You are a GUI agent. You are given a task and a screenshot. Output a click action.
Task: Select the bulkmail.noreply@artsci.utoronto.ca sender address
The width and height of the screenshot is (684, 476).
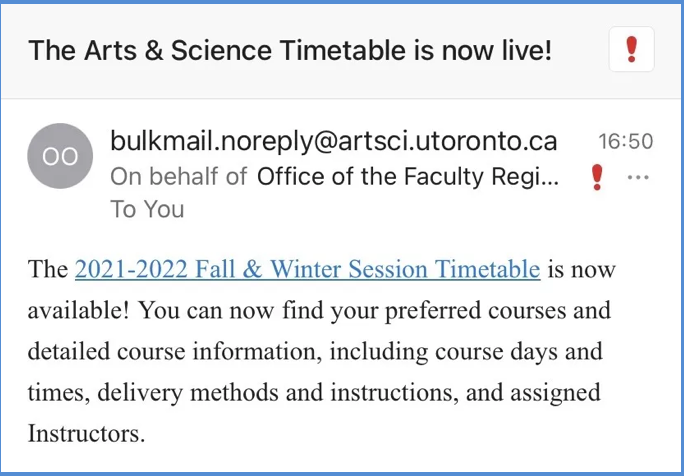(x=334, y=141)
